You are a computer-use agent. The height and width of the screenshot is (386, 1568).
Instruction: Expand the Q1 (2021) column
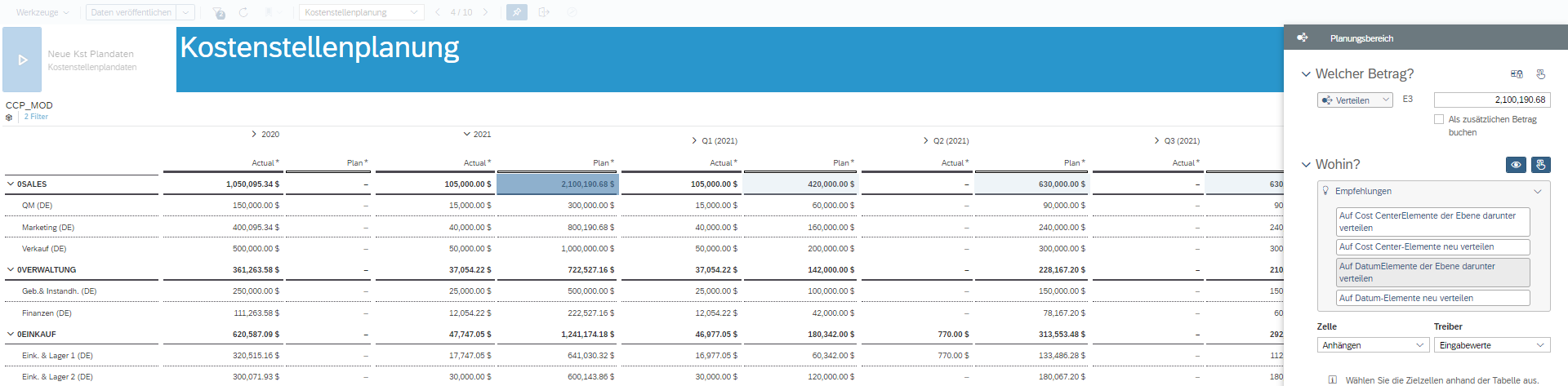[x=695, y=141]
